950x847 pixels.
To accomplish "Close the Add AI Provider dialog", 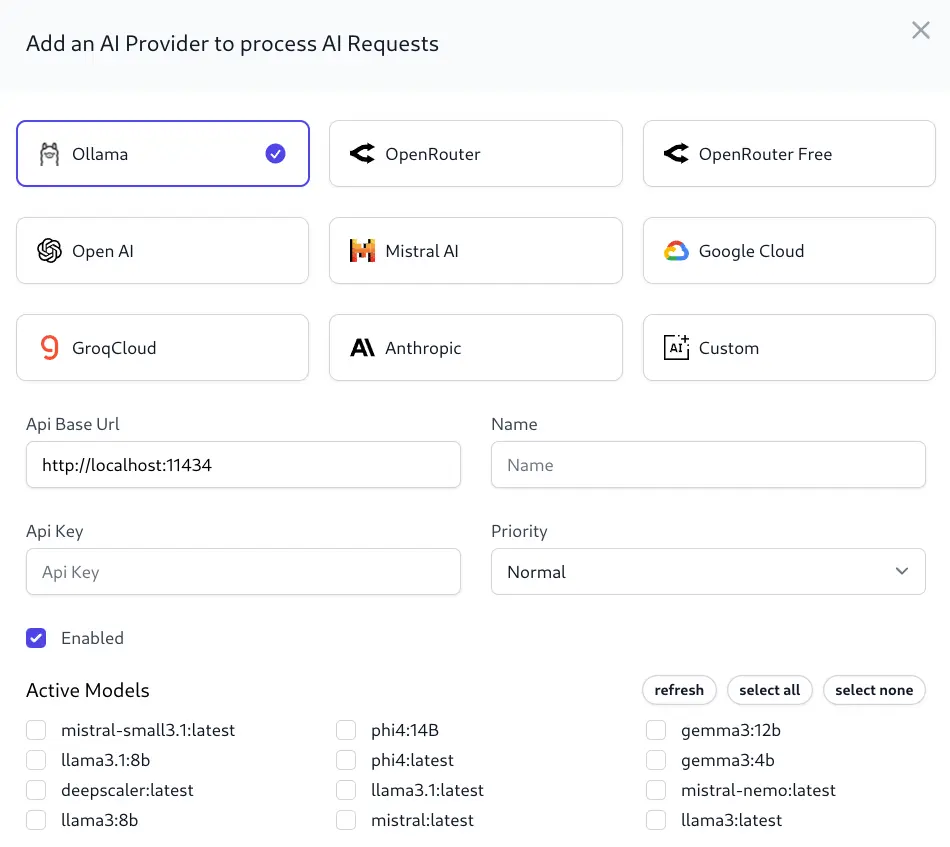I will 921,30.
